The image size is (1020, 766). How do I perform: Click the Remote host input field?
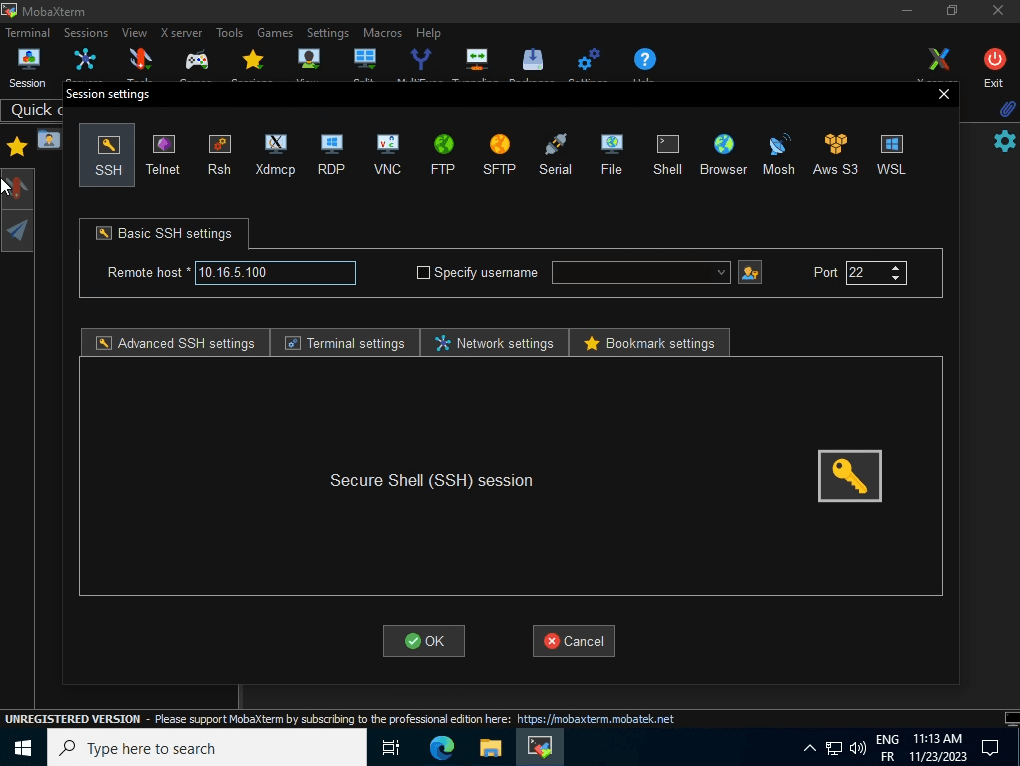click(x=275, y=272)
